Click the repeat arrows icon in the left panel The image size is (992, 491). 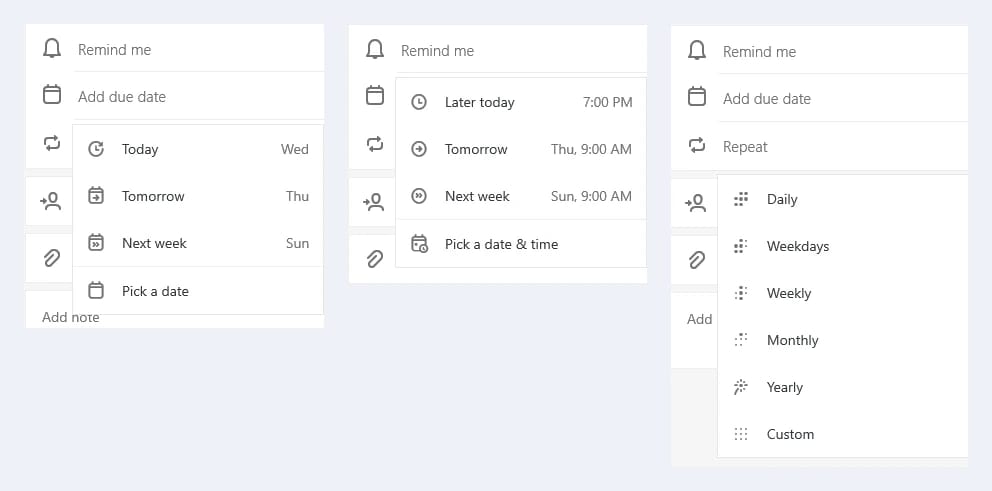52,143
